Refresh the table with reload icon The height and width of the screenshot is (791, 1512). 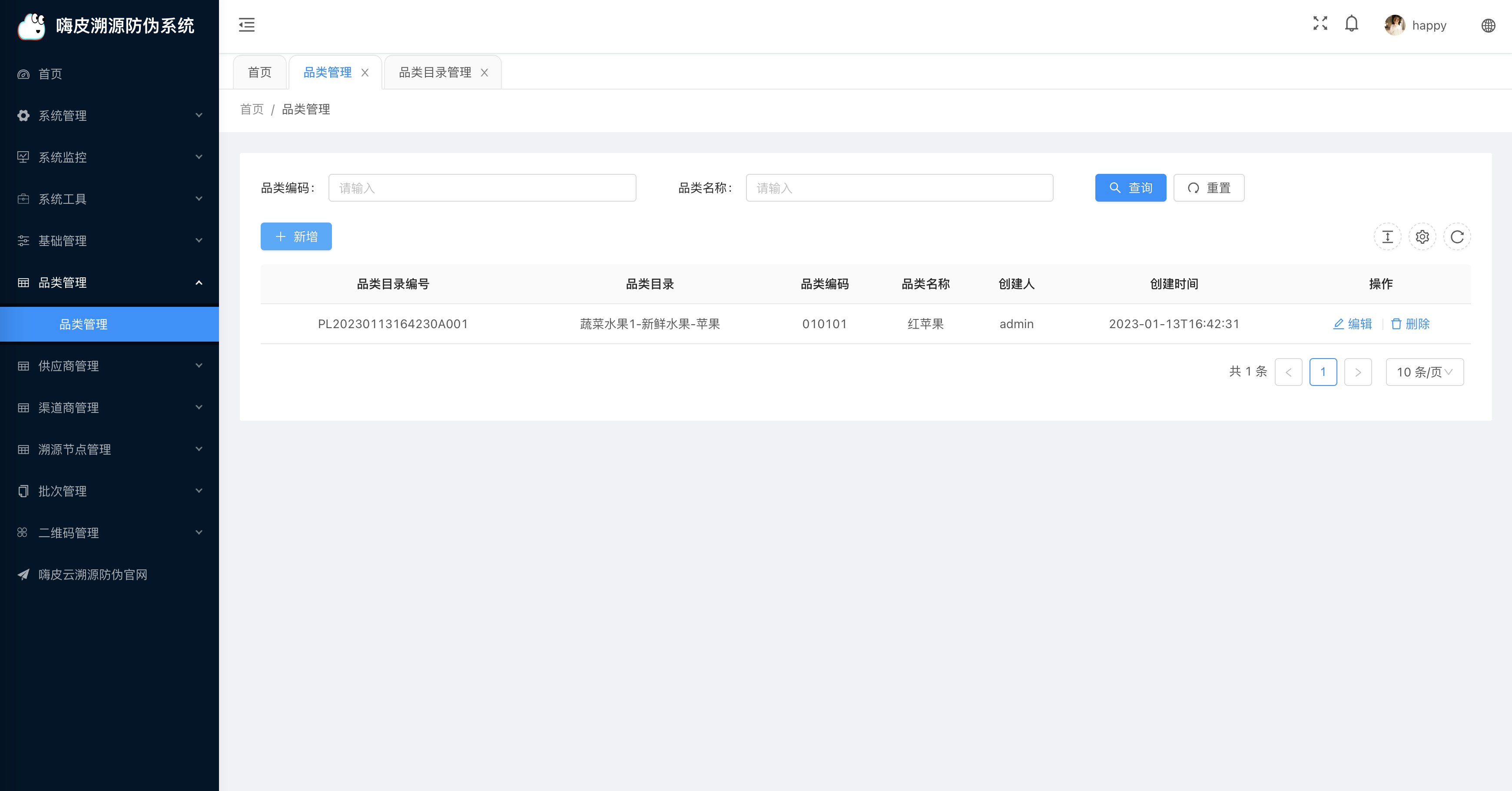1457,237
